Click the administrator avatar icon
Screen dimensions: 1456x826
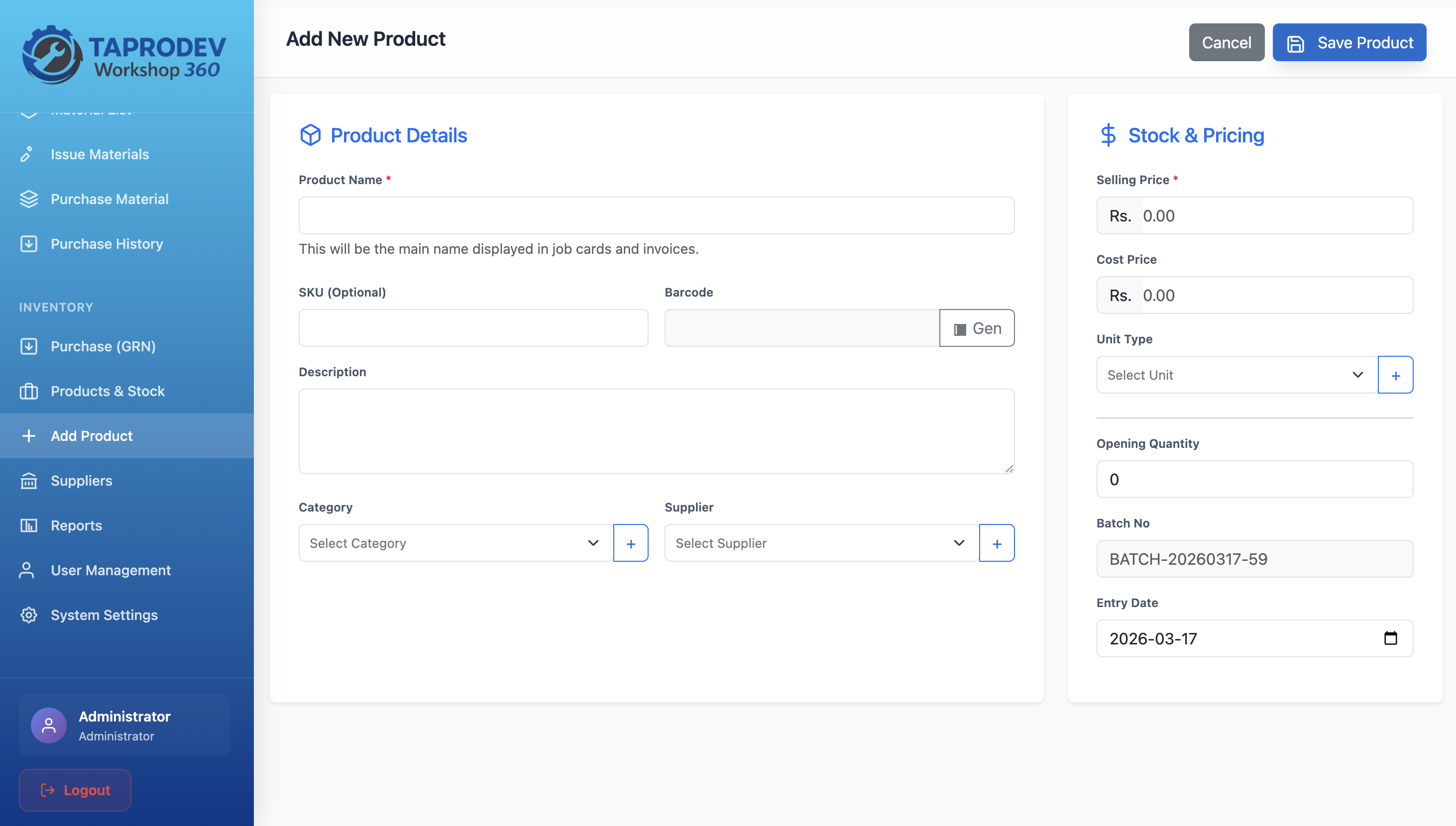click(x=49, y=725)
